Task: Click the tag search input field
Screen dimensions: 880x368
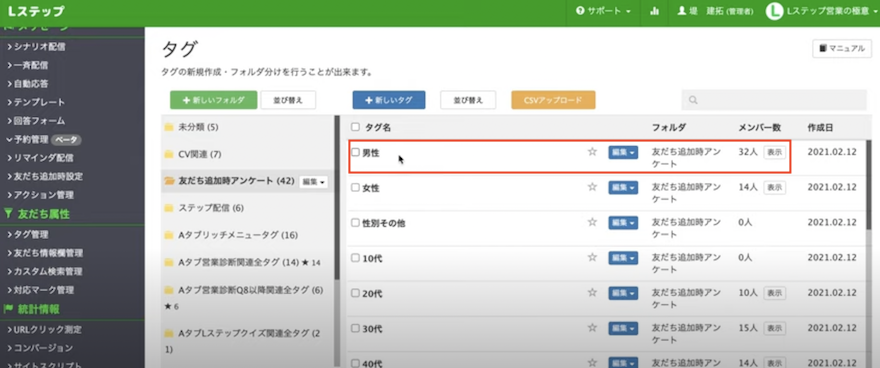Action: [x=774, y=100]
